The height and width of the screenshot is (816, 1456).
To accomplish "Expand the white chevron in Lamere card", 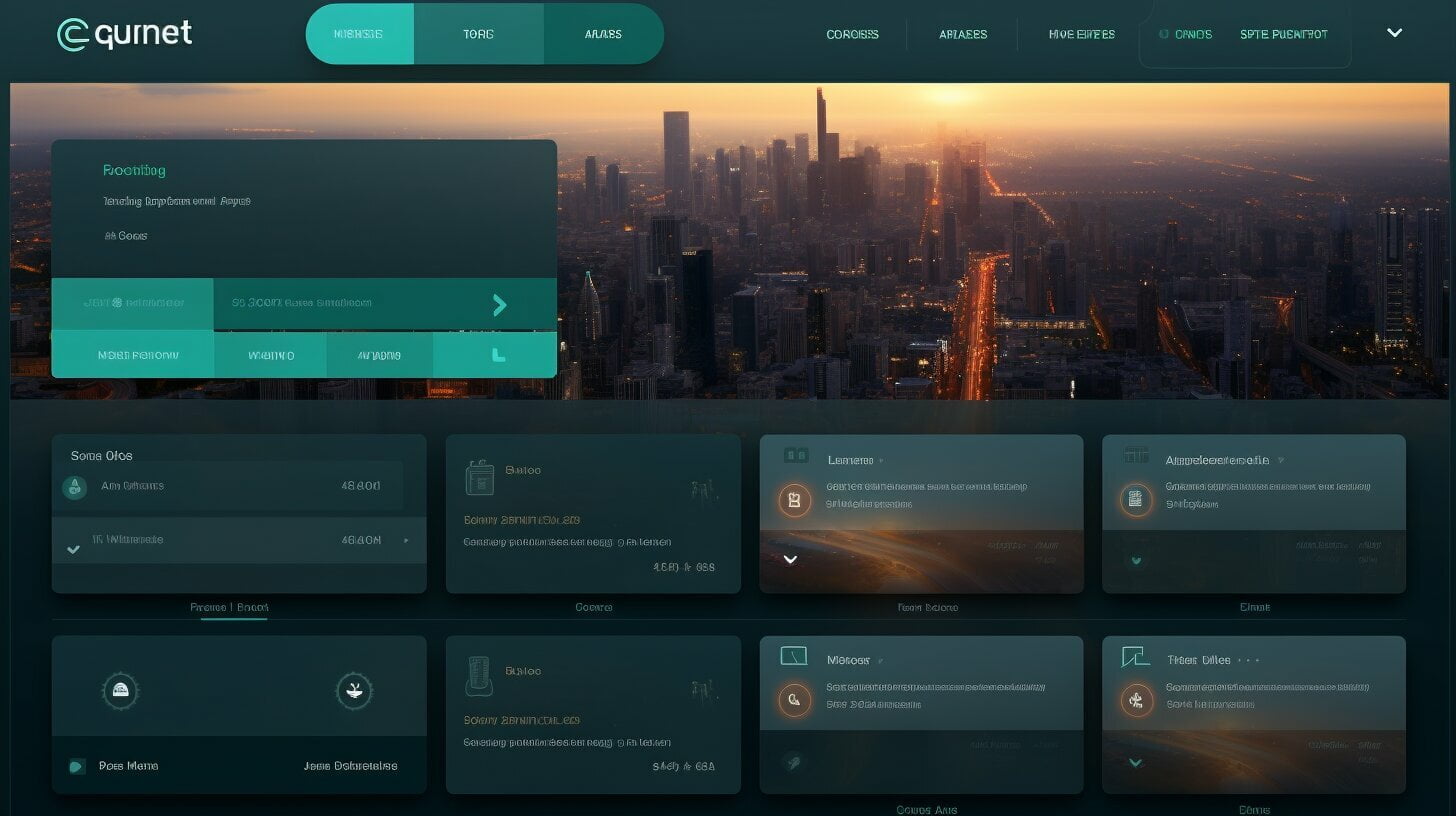I will 790,559.
